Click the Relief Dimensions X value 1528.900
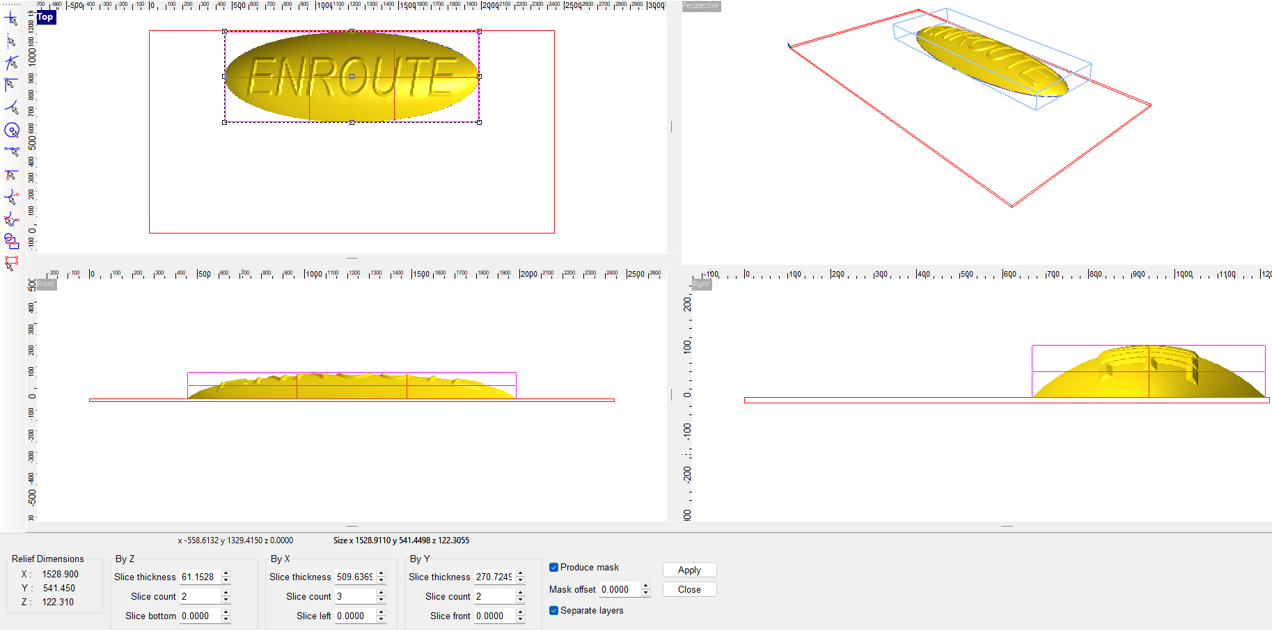This screenshot has height=630, width=1272. 60,574
